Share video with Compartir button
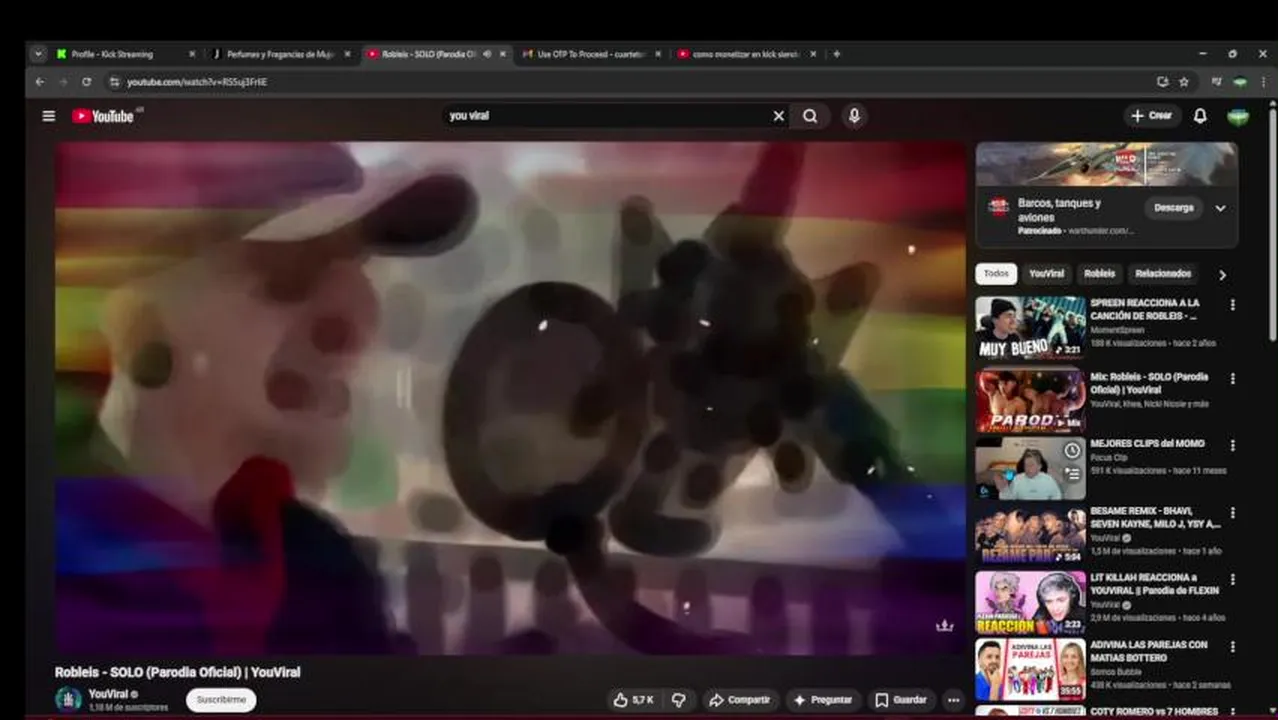 tap(740, 700)
